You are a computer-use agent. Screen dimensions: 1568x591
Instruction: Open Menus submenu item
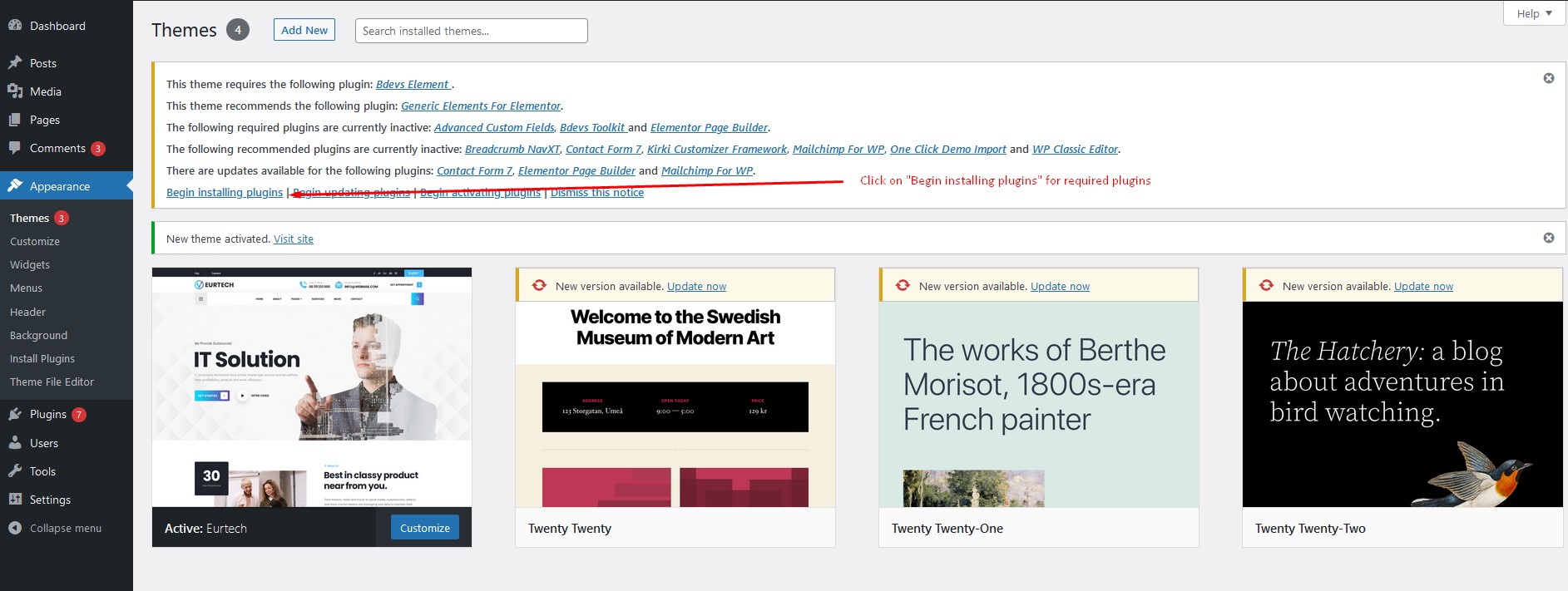point(27,288)
